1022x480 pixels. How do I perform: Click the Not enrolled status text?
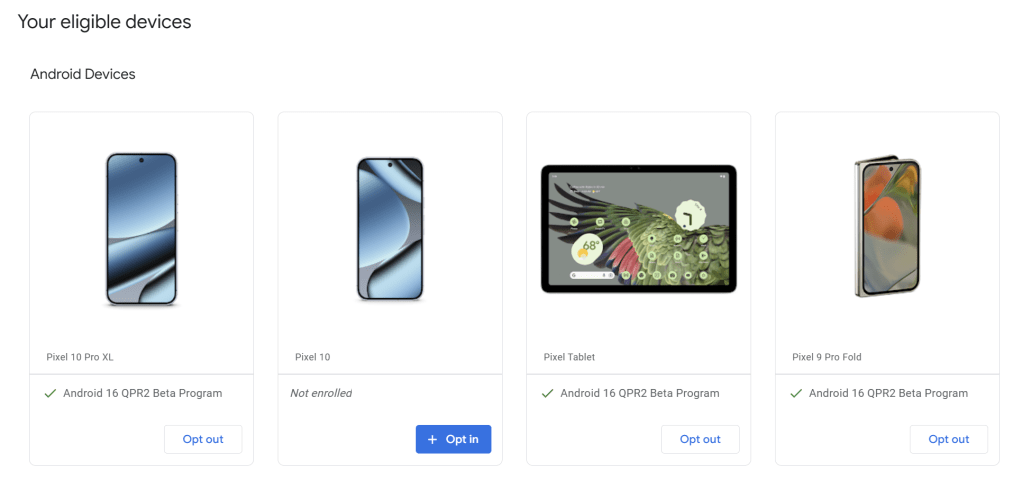point(321,393)
